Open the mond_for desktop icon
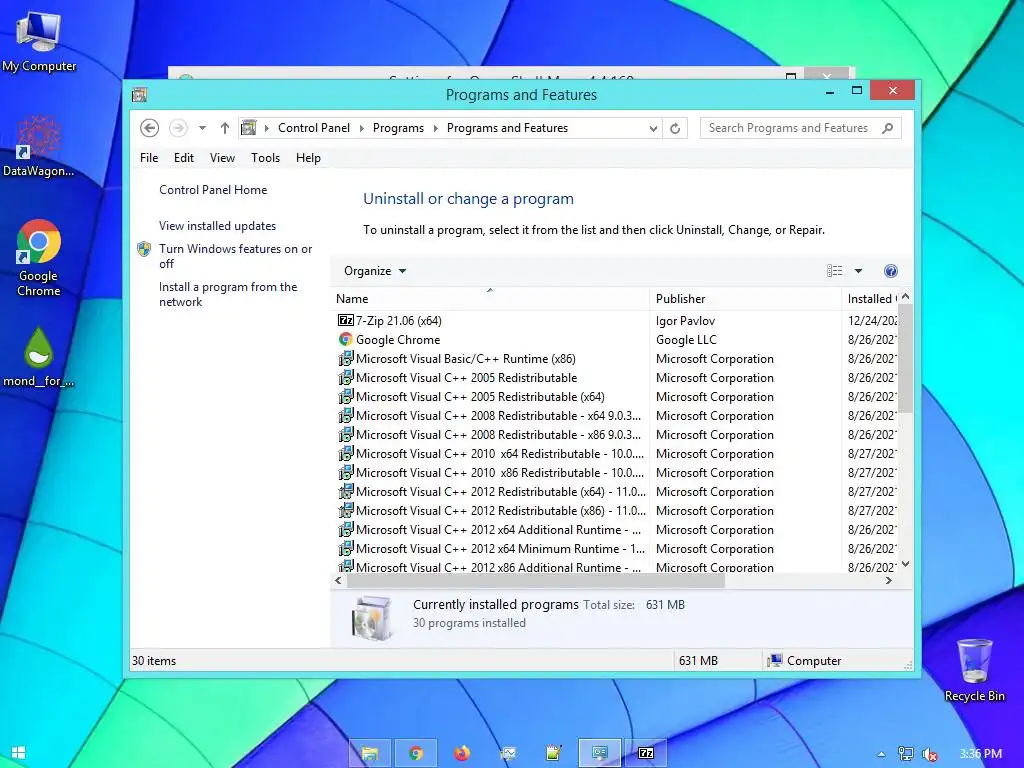 [39, 356]
